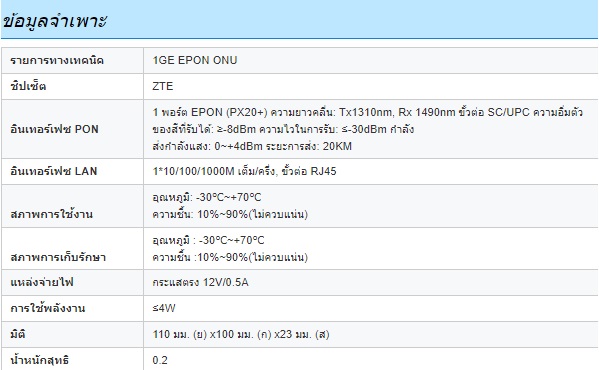Click the 12V/0.5A power value
The image size is (599, 370).
pyautogui.click(x=201, y=283)
